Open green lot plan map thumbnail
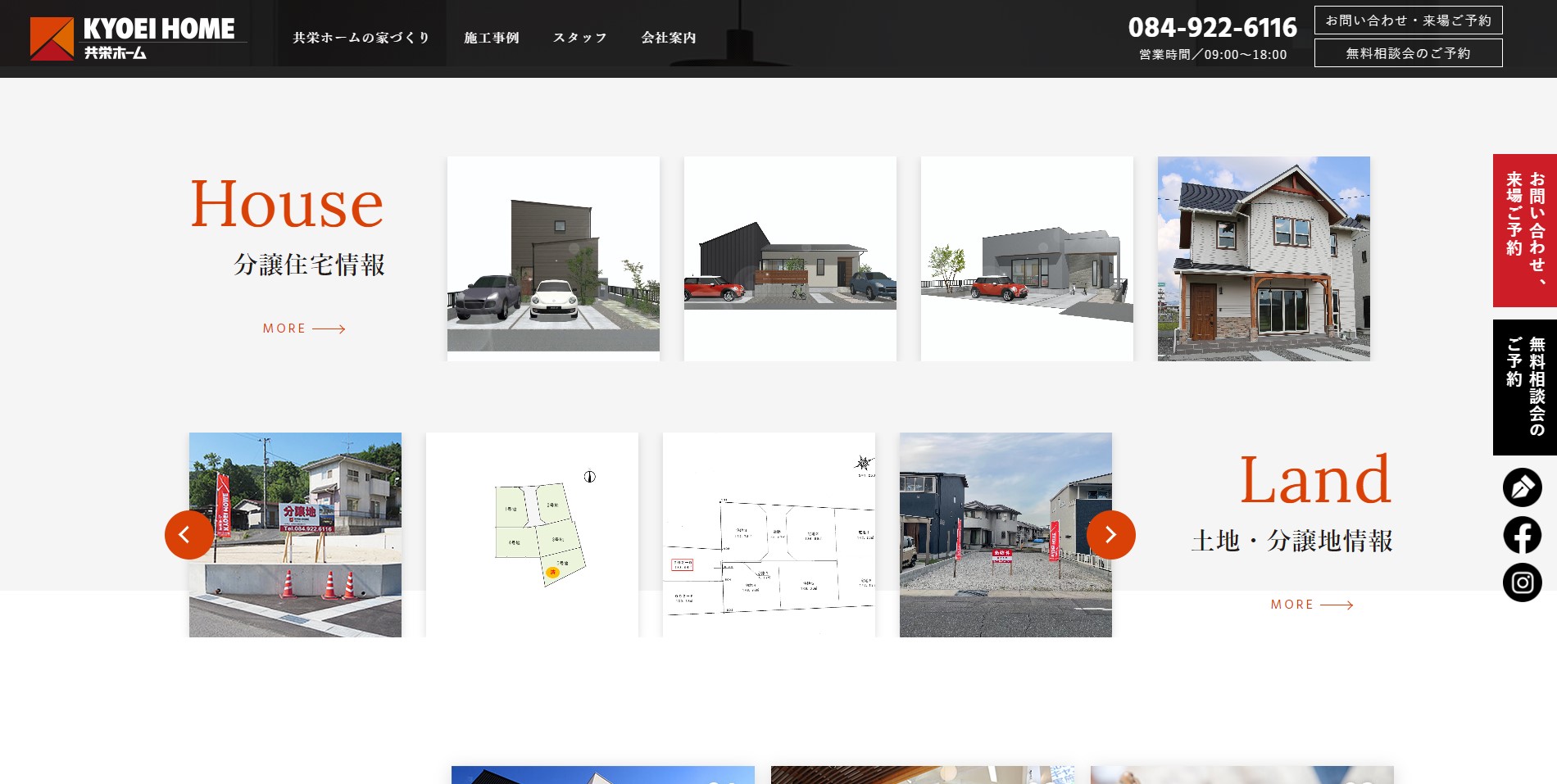Screen dimensions: 1557x784 532,535
